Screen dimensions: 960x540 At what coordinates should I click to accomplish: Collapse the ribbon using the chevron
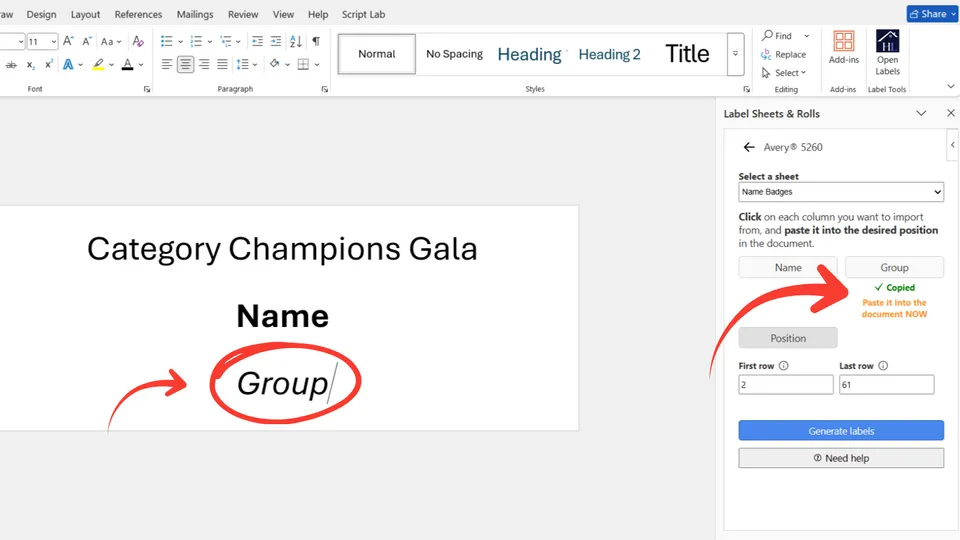[x=950, y=86]
